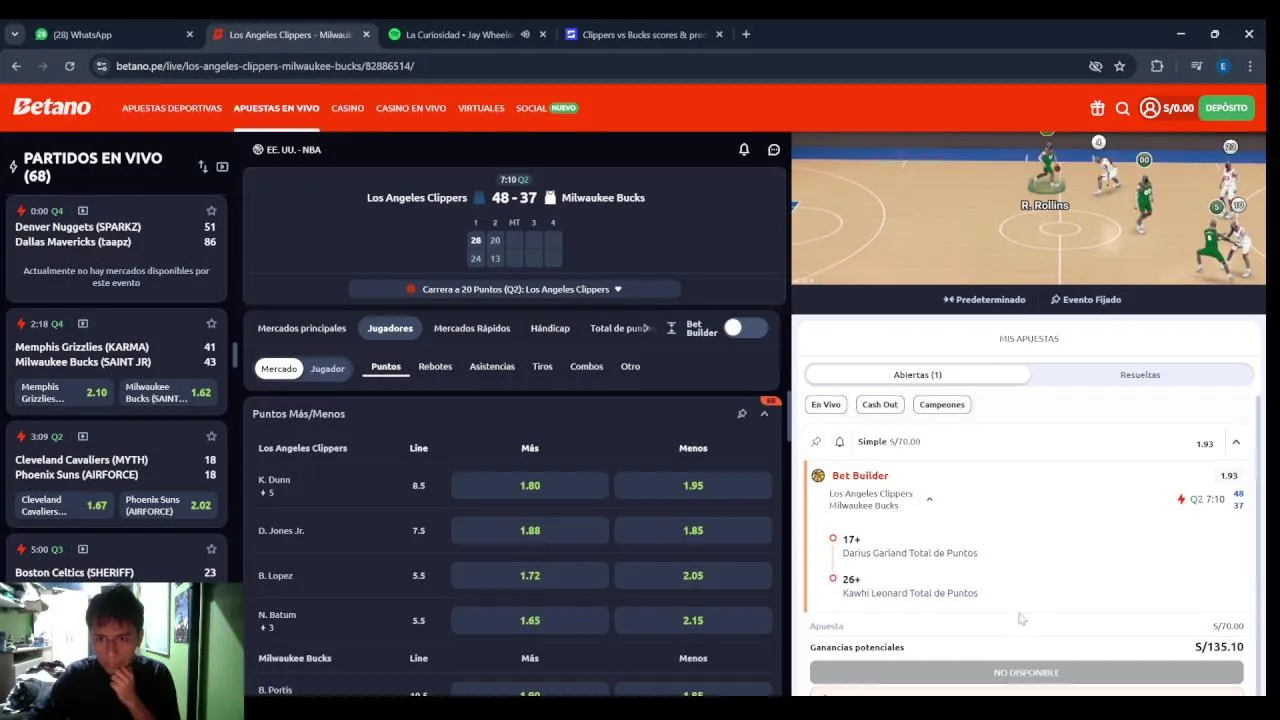Open Chrome tab search dropdown
This screenshot has height=720, width=1280.
(x=14, y=34)
